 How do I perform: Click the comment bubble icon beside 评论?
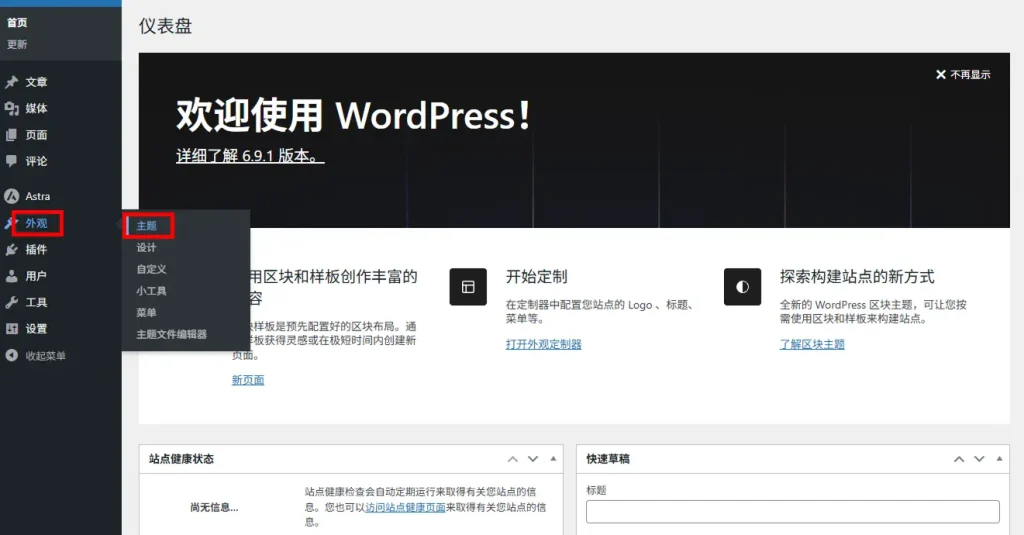tap(12, 161)
